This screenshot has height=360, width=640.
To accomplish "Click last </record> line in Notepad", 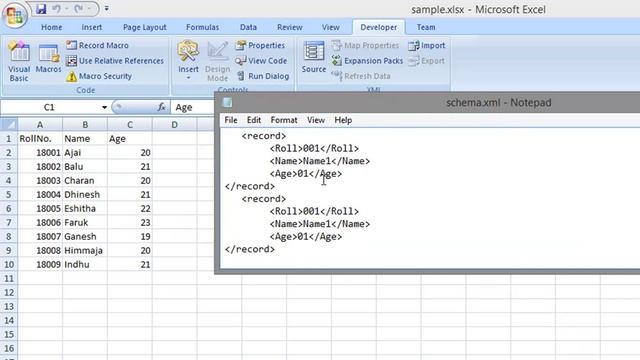I will (x=250, y=249).
